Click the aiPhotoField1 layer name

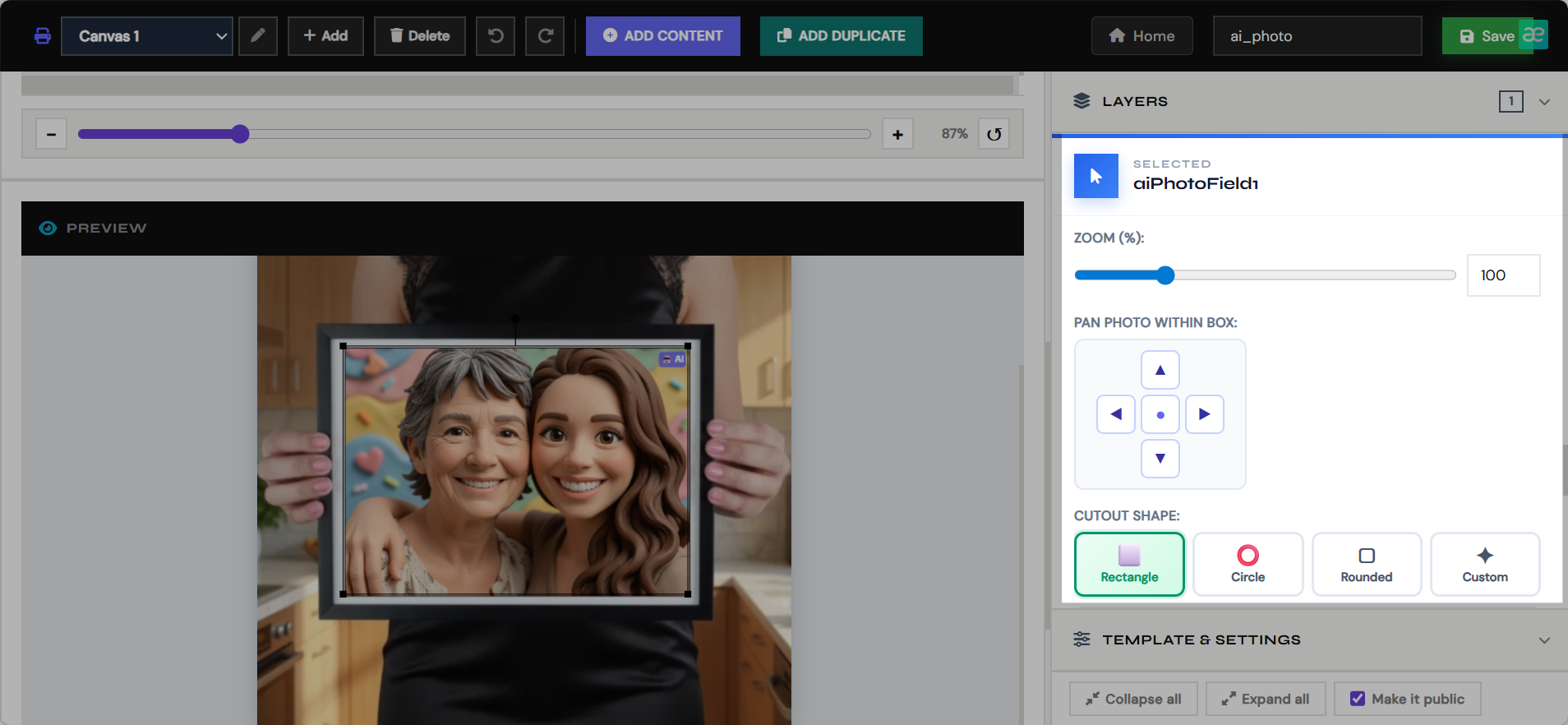1196,183
